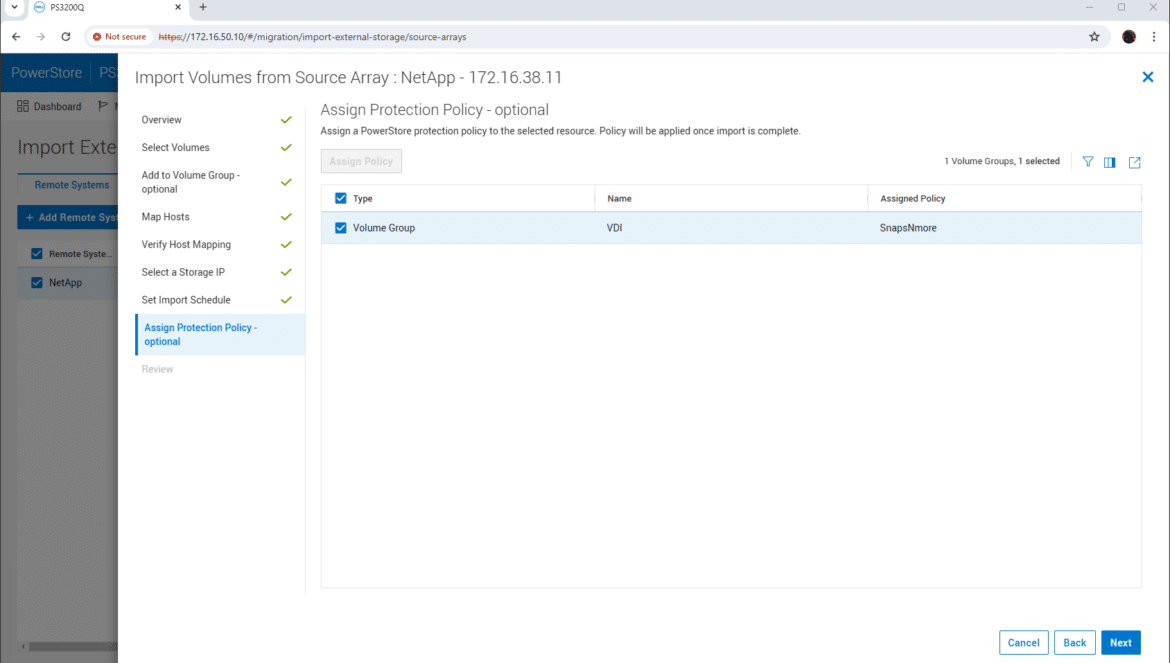The height and width of the screenshot is (663, 1170).
Task: Click the Not secure site warning badge
Action: point(119,37)
